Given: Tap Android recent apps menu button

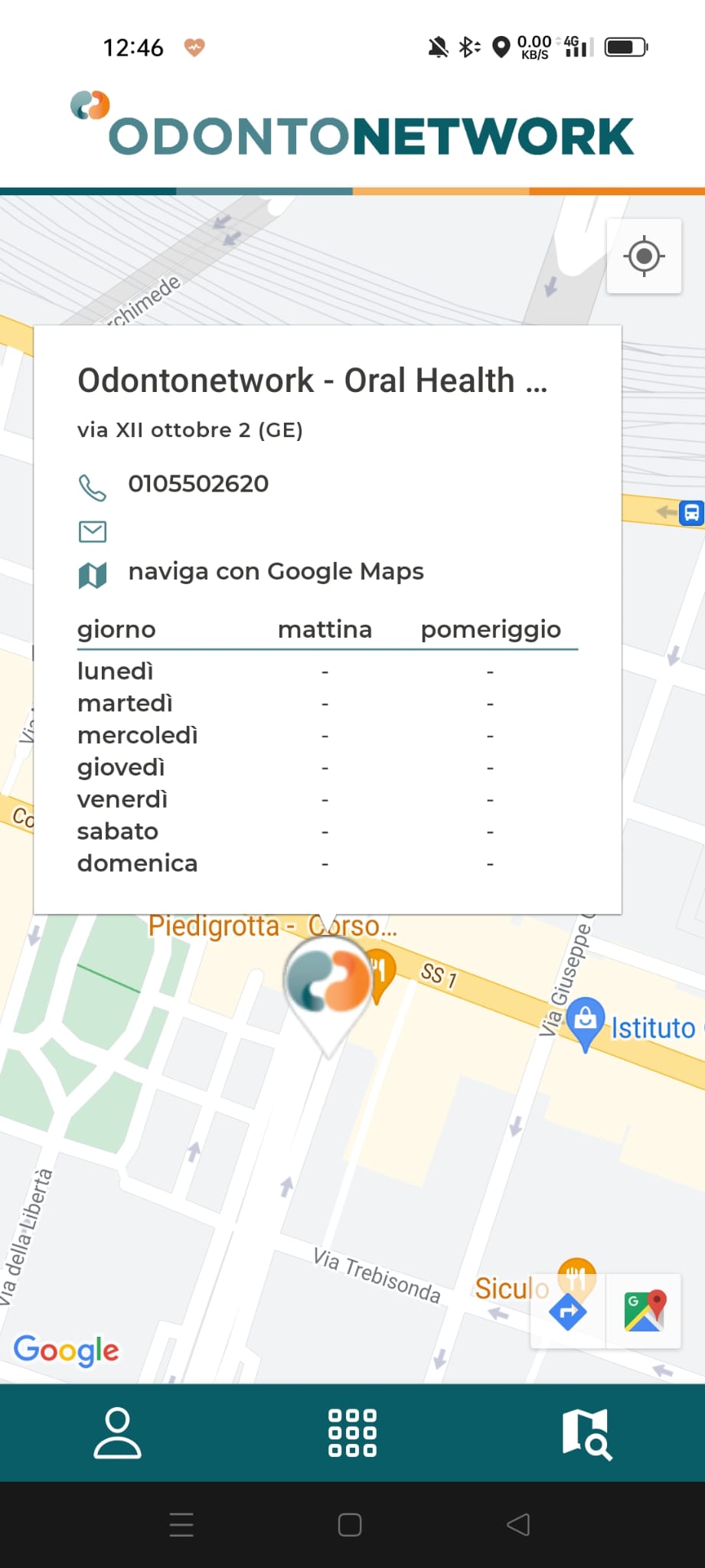Looking at the screenshot, I should (181, 1524).
